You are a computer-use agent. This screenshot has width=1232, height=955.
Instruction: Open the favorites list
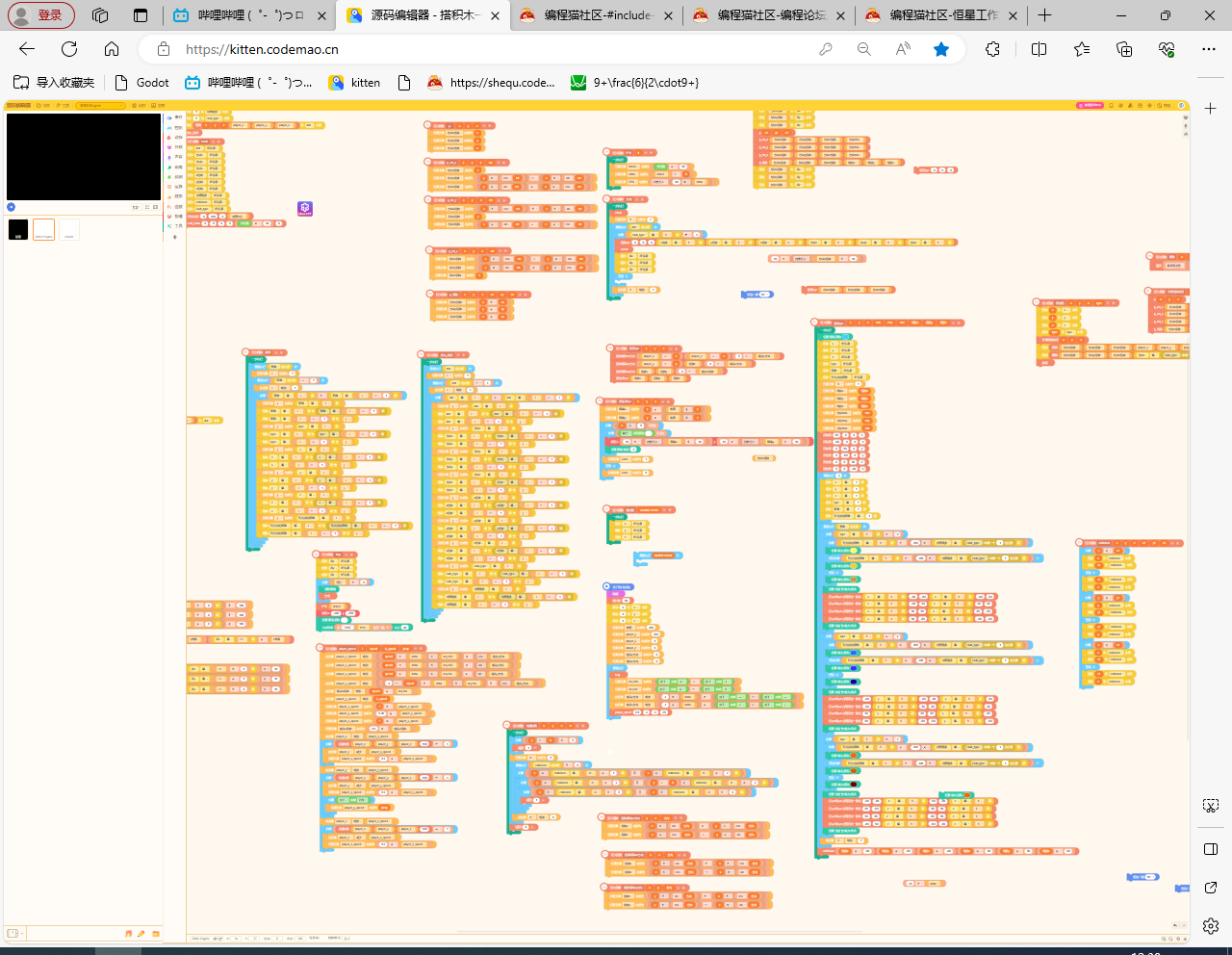(1082, 49)
